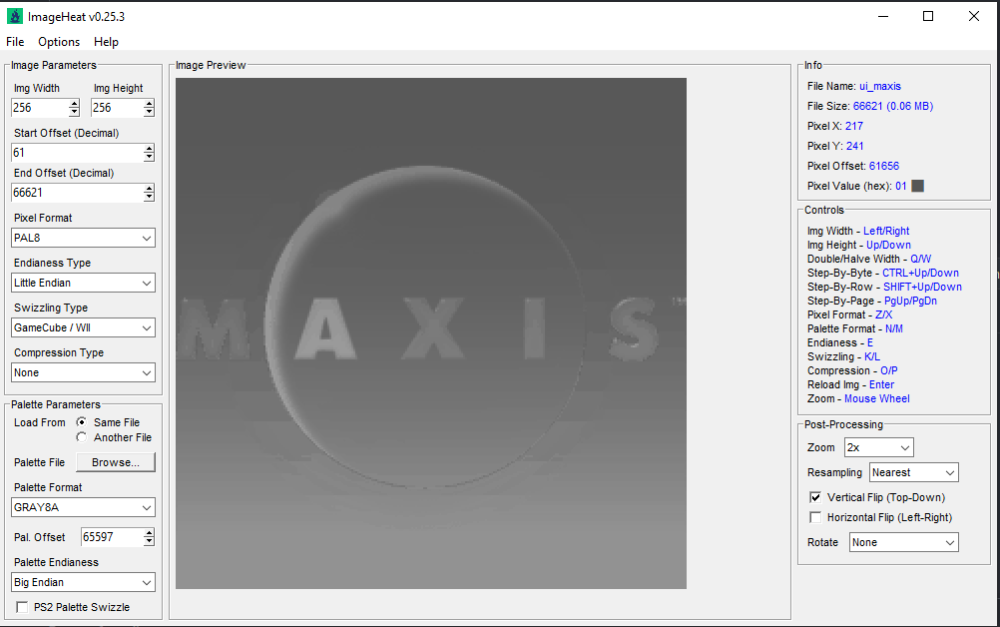
Task: Open the File menu
Action: (15, 42)
